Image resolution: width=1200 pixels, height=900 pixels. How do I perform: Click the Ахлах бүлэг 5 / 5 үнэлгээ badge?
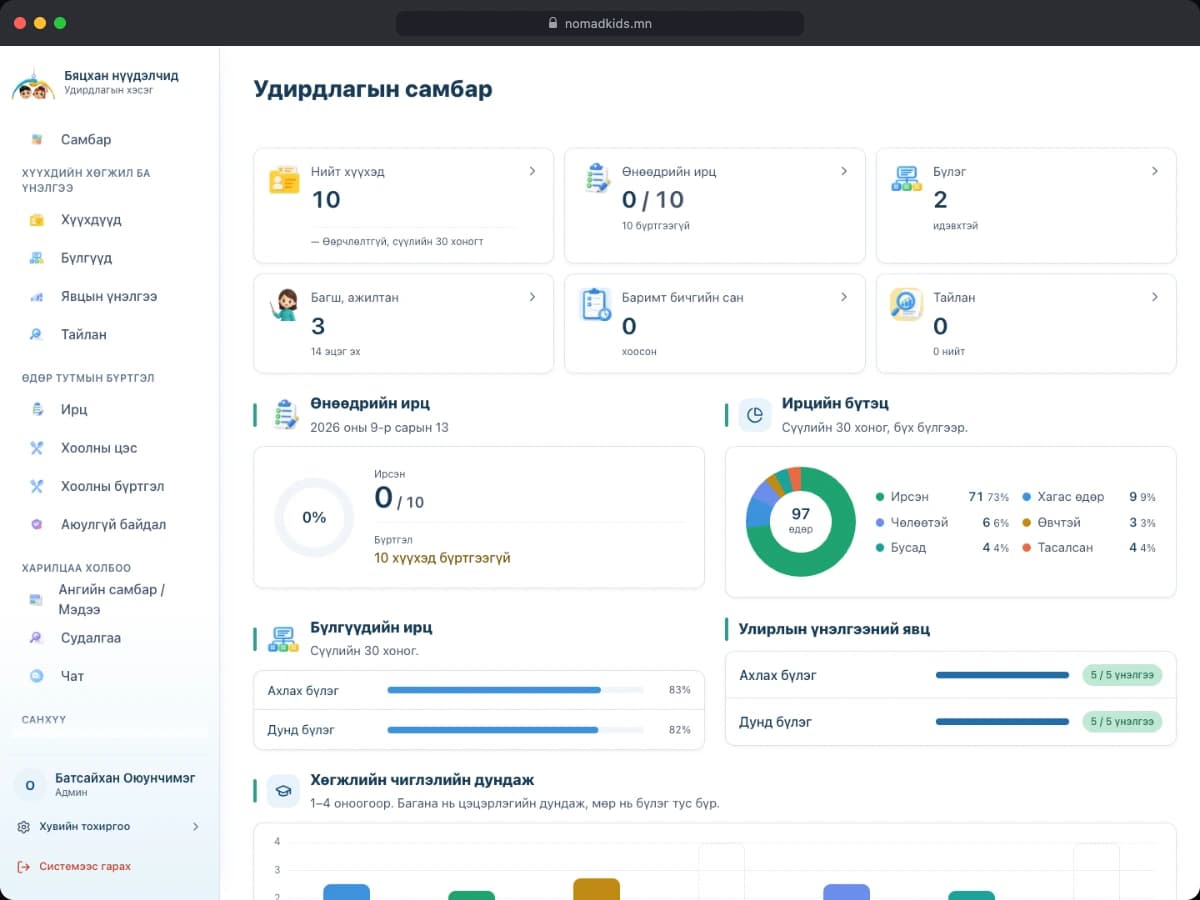coord(1122,675)
